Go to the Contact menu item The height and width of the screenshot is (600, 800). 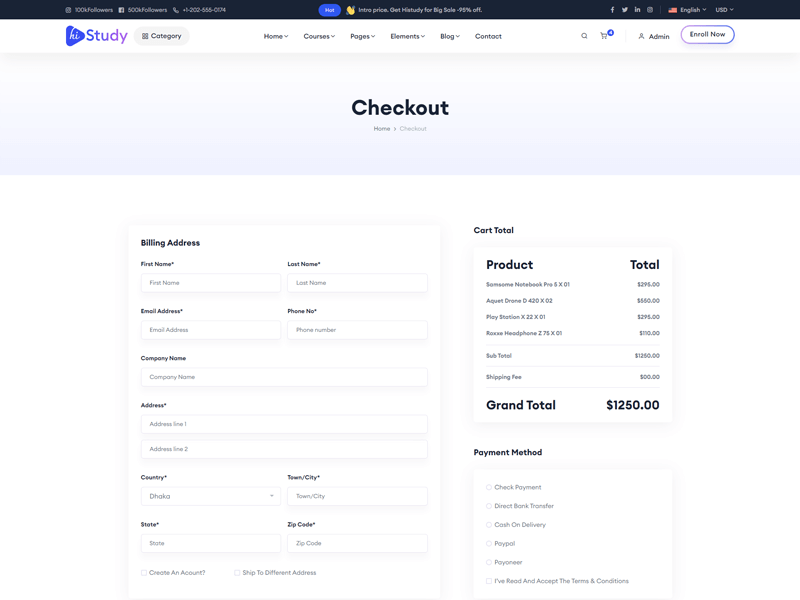click(488, 36)
